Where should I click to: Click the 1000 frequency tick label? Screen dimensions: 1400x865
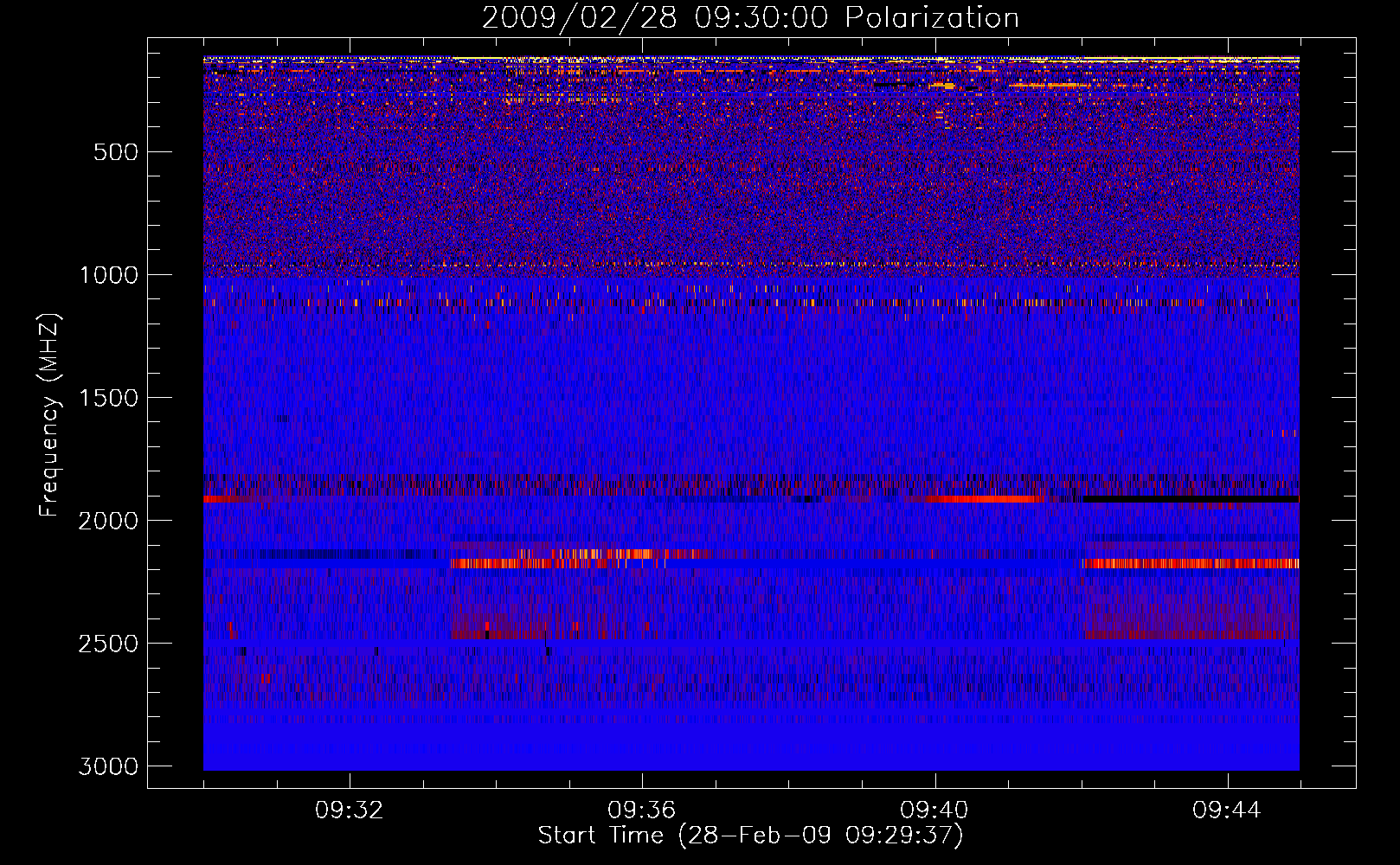tap(108, 275)
